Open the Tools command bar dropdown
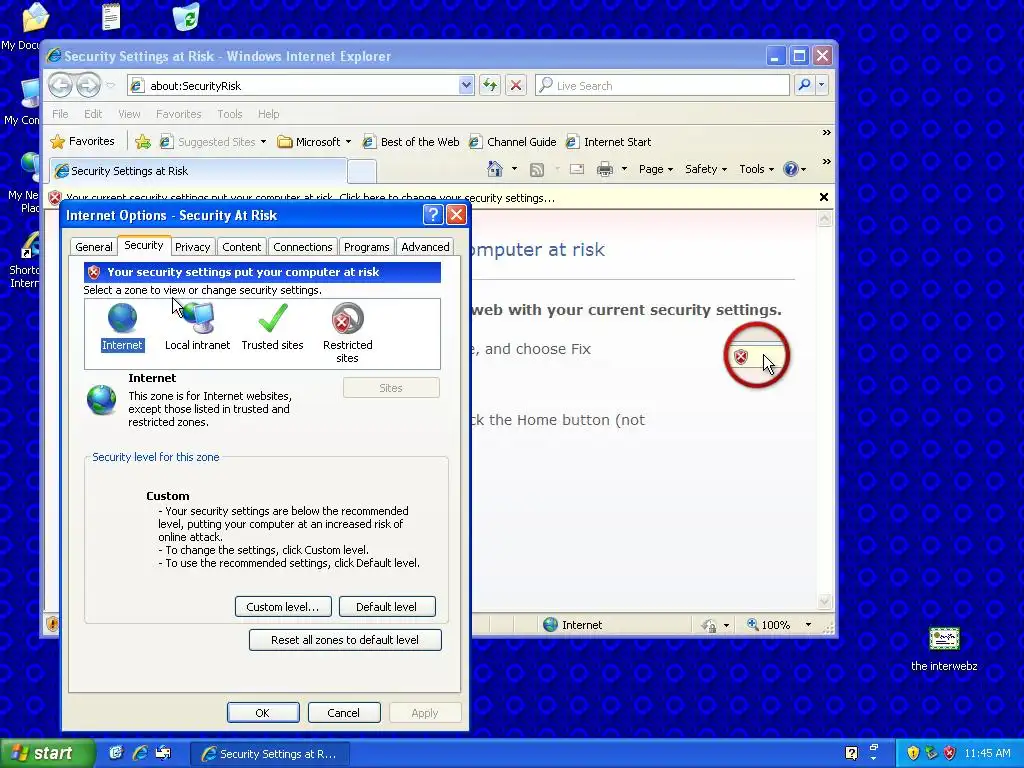 click(x=756, y=169)
